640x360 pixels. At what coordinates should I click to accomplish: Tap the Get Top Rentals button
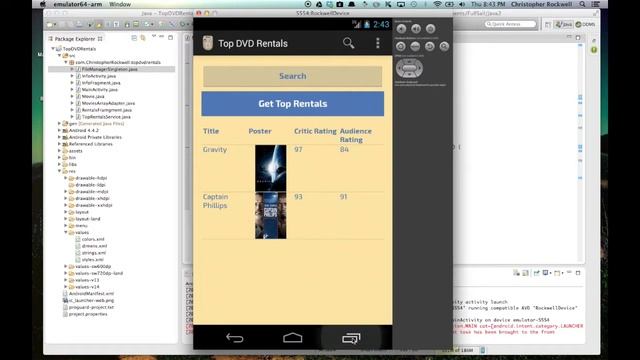(293, 104)
